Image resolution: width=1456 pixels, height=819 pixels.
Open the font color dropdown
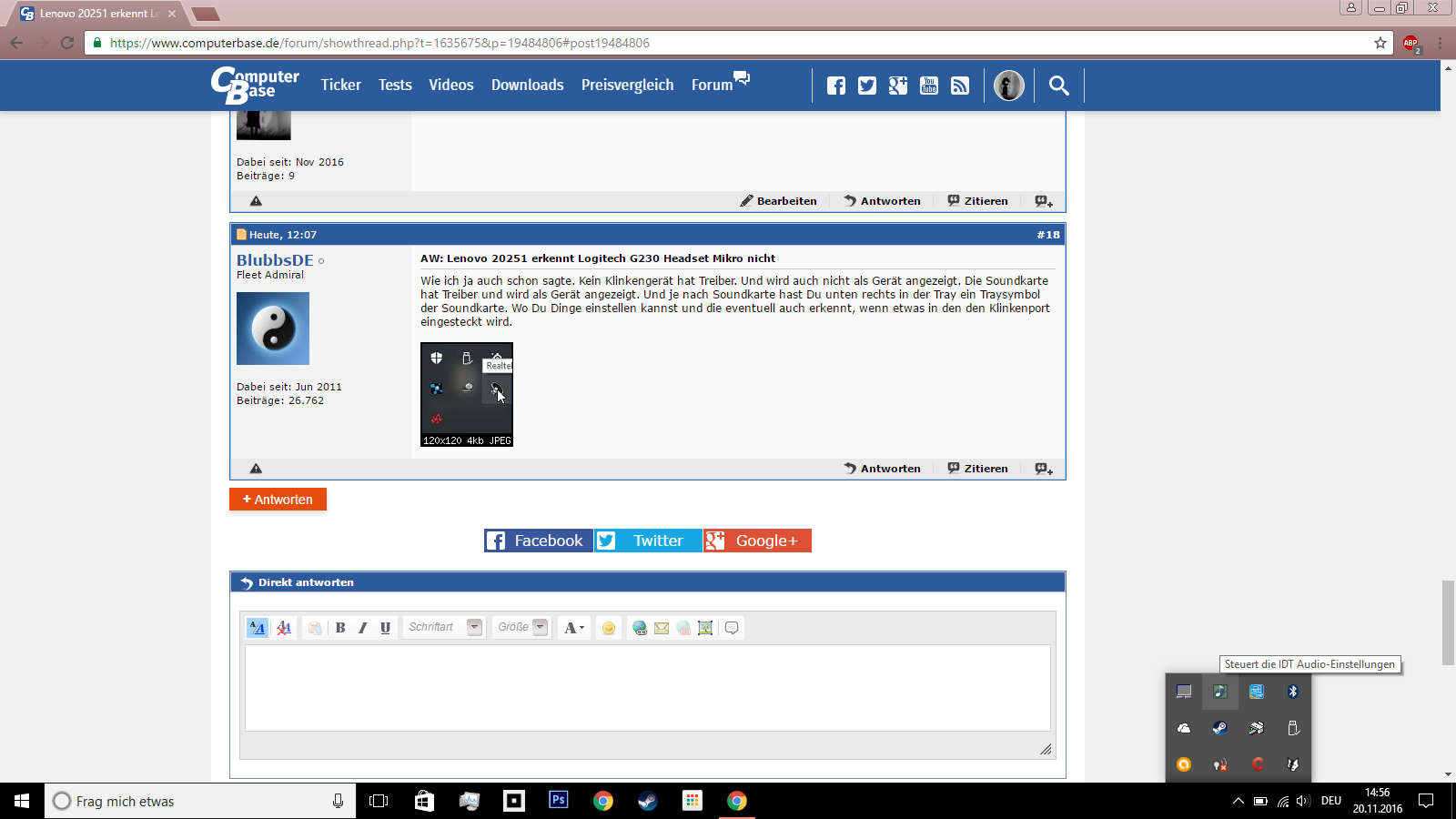tap(573, 628)
